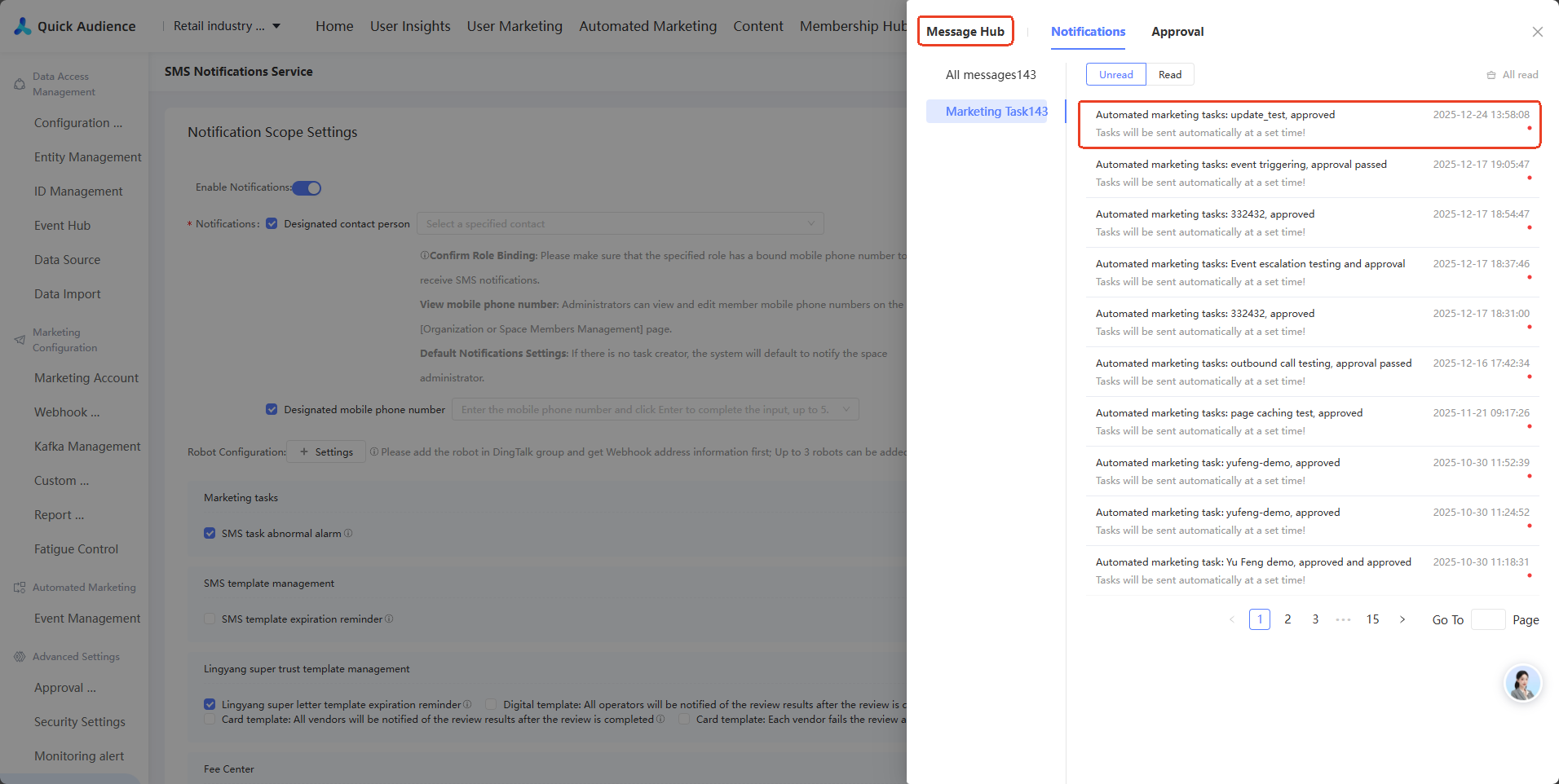
Task: Click the Quick Audience logo icon
Action: point(23,26)
